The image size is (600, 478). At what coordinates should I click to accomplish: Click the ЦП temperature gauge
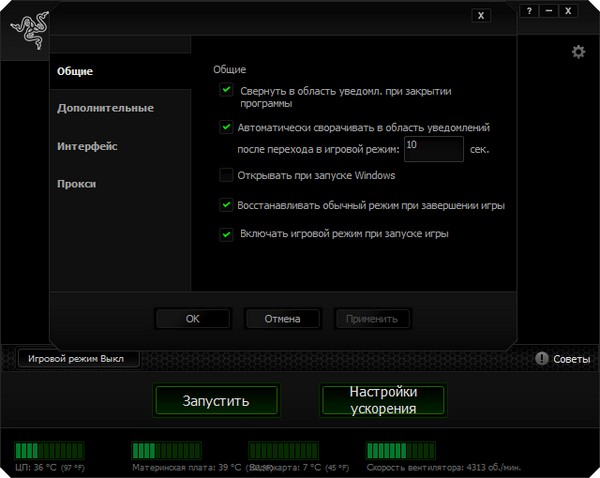click(x=49, y=450)
